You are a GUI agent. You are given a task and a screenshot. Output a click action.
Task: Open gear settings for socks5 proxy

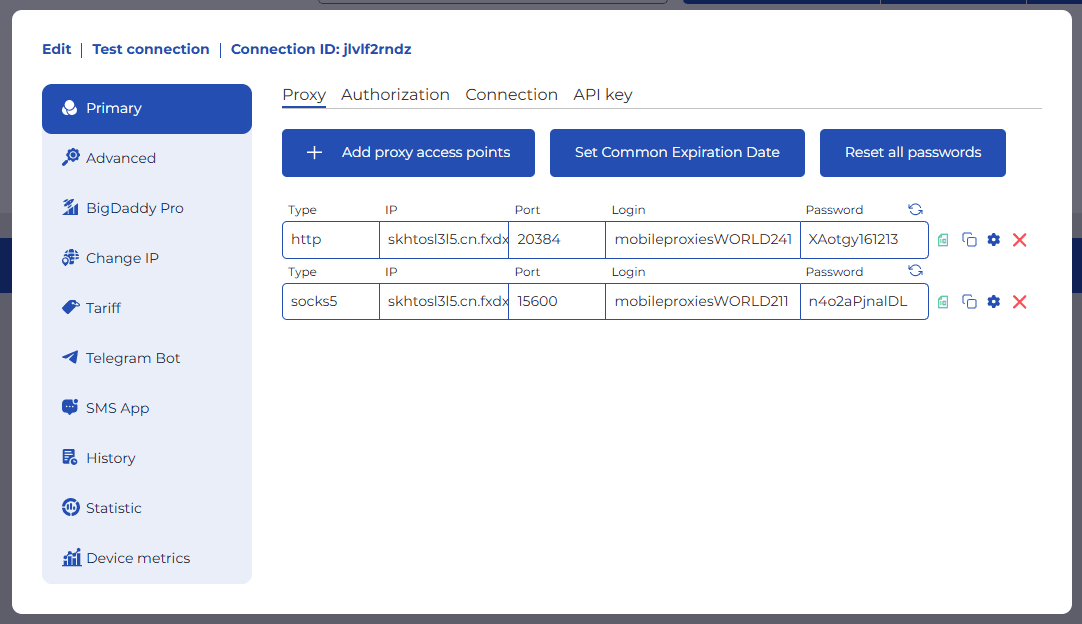(994, 302)
